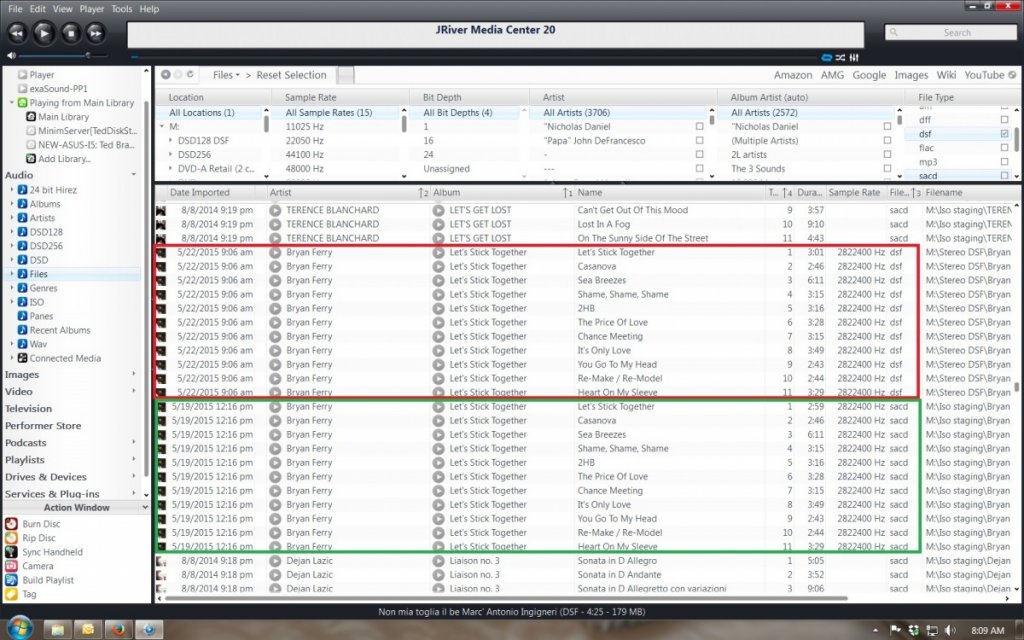Image resolution: width=1024 pixels, height=640 pixels.
Task: Check the mp3 file type checkbox
Action: point(1004,162)
